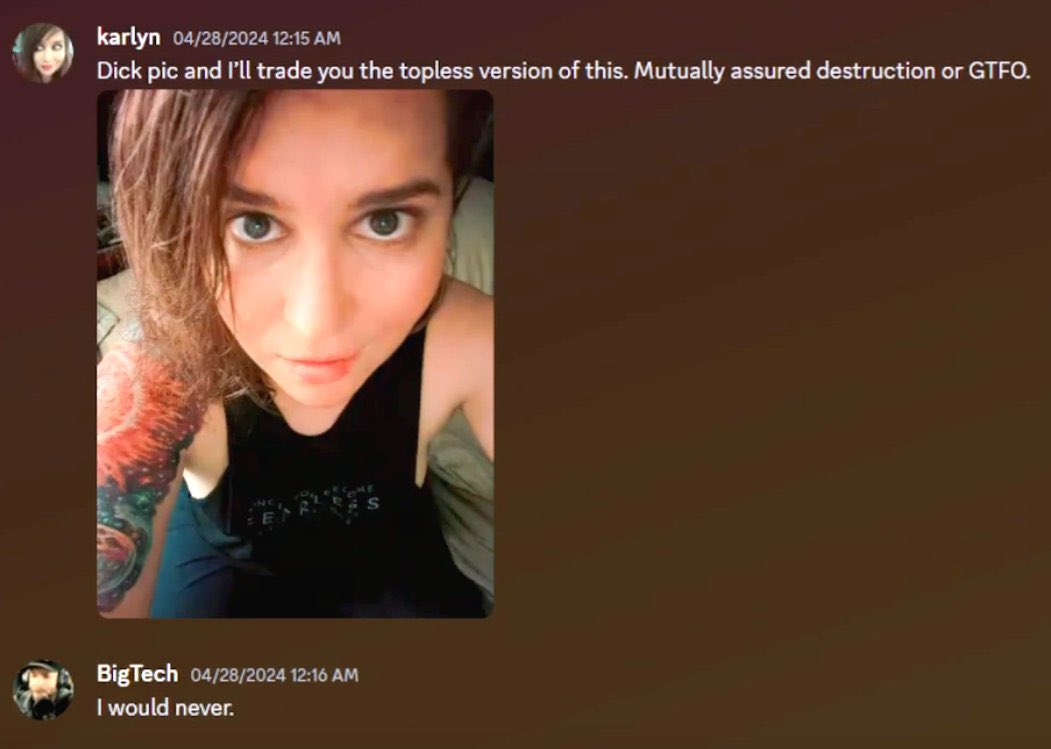Click the 04/28/2024 date beside karlyn's name
Image resolution: width=1051 pixels, height=749 pixels.
tap(221, 38)
